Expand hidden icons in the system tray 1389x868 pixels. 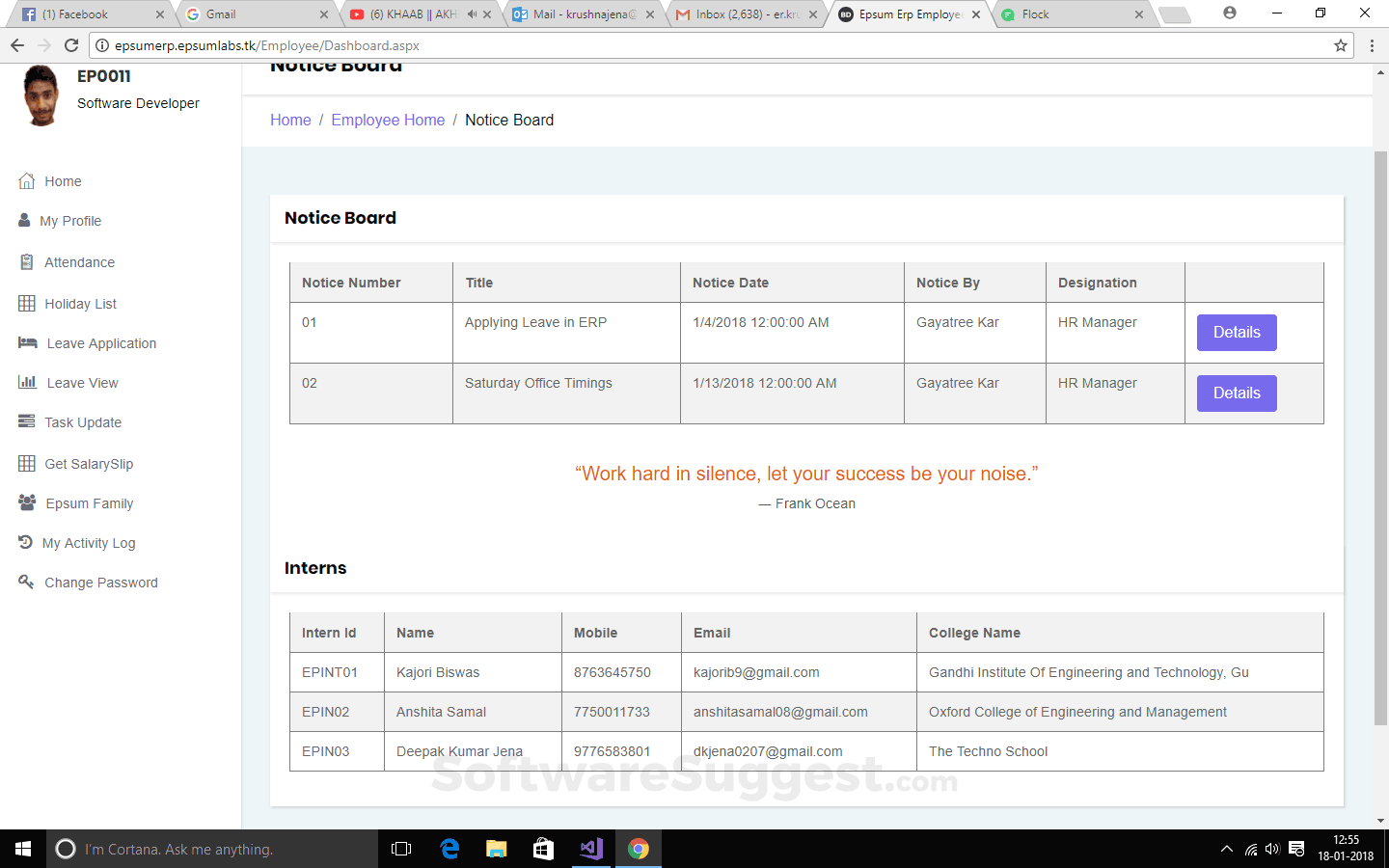[x=1226, y=849]
